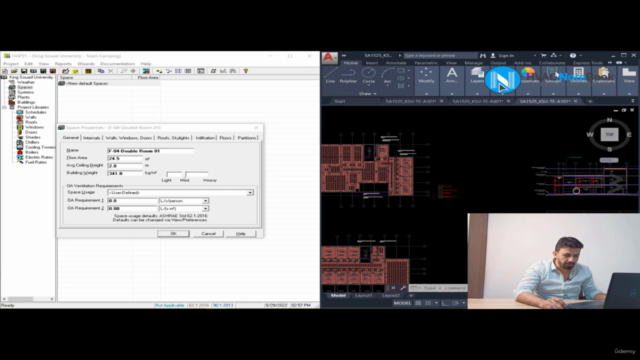The image size is (640, 360).
Task: Switch to the Floors tab
Action: coord(225,138)
